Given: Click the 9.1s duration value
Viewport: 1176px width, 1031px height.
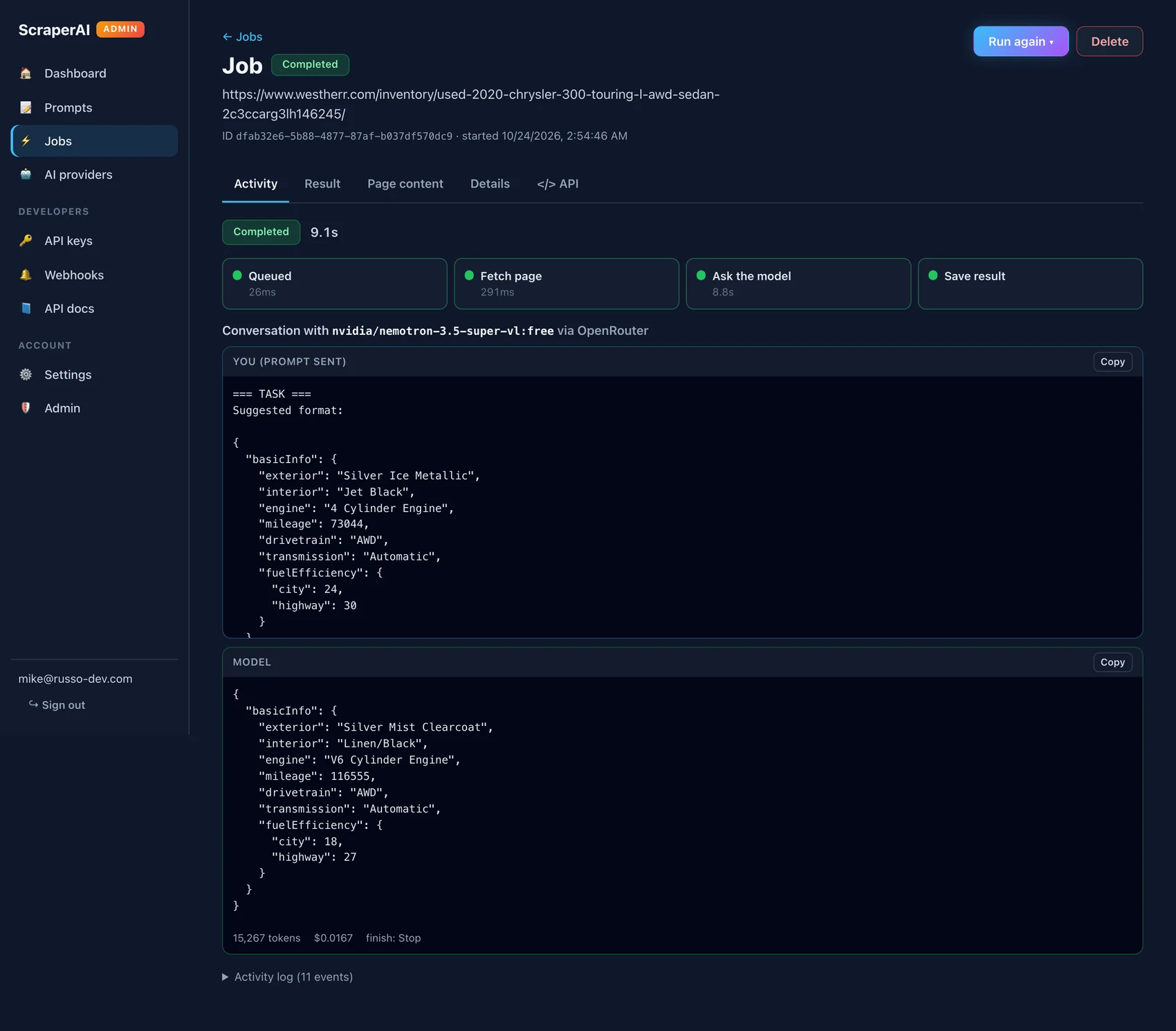Looking at the screenshot, I should [x=324, y=232].
